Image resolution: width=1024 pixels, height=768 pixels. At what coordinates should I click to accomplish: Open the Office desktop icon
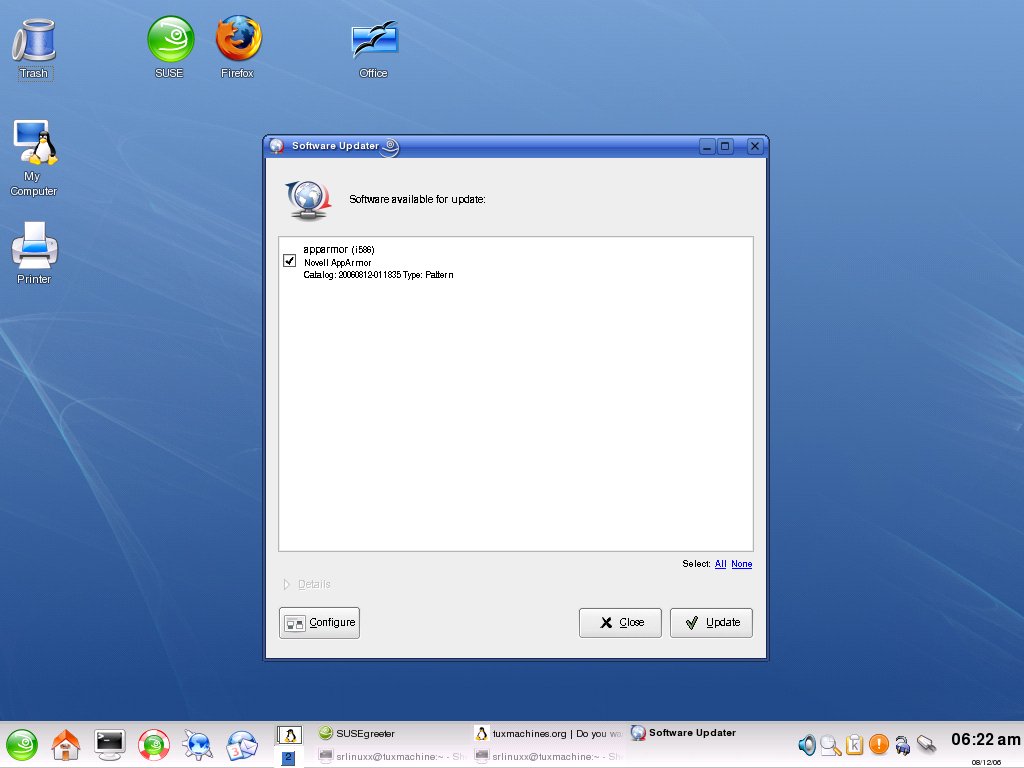click(x=374, y=50)
